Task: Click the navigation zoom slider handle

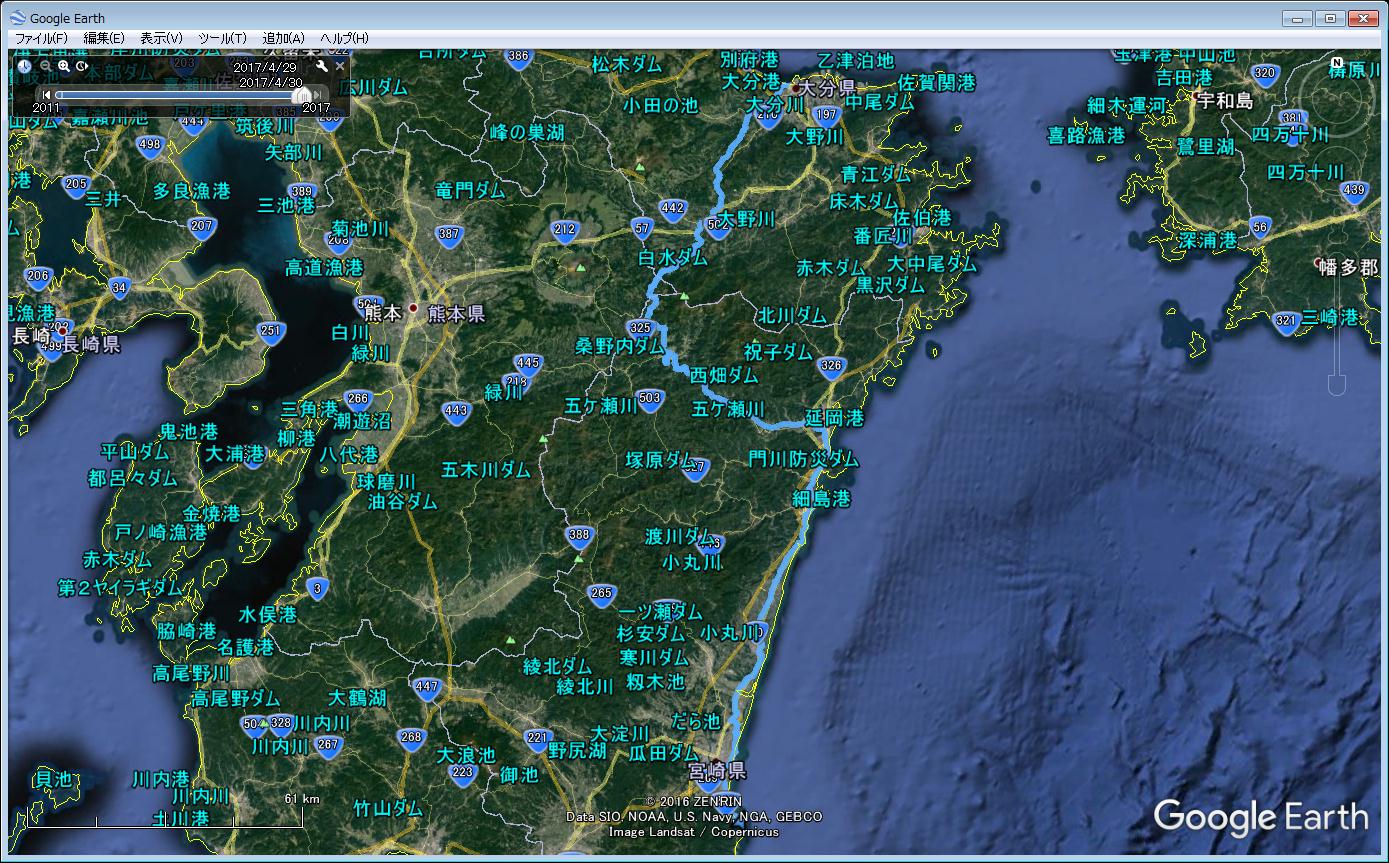Action: (1337, 384)
